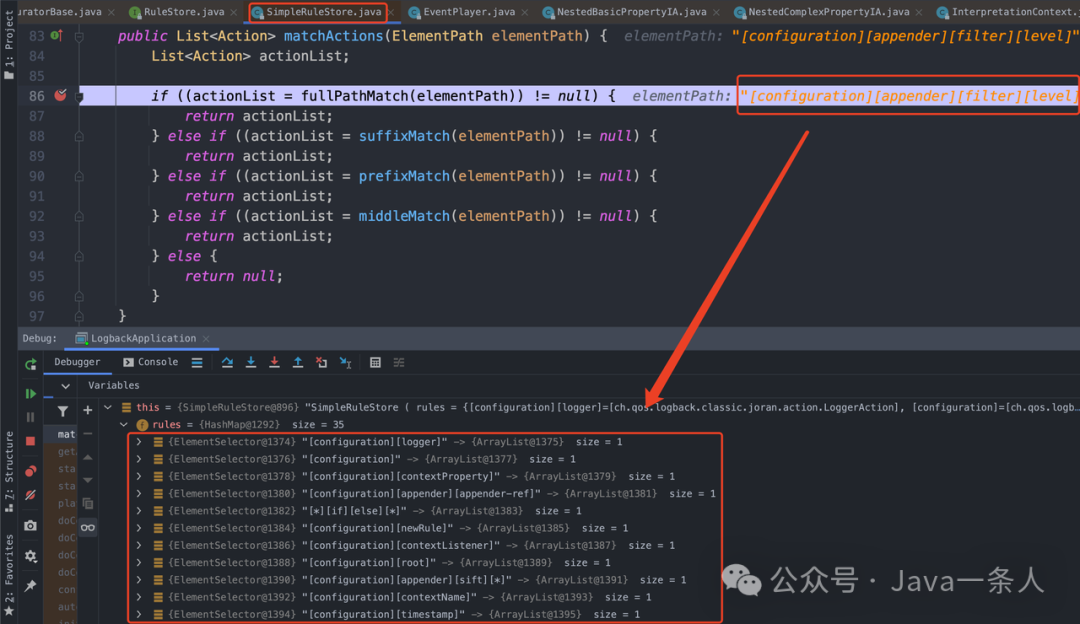Click red Force Step Into icon
Image resolution: width=1080 pixels, height=624 pixels.
point(274,362)
